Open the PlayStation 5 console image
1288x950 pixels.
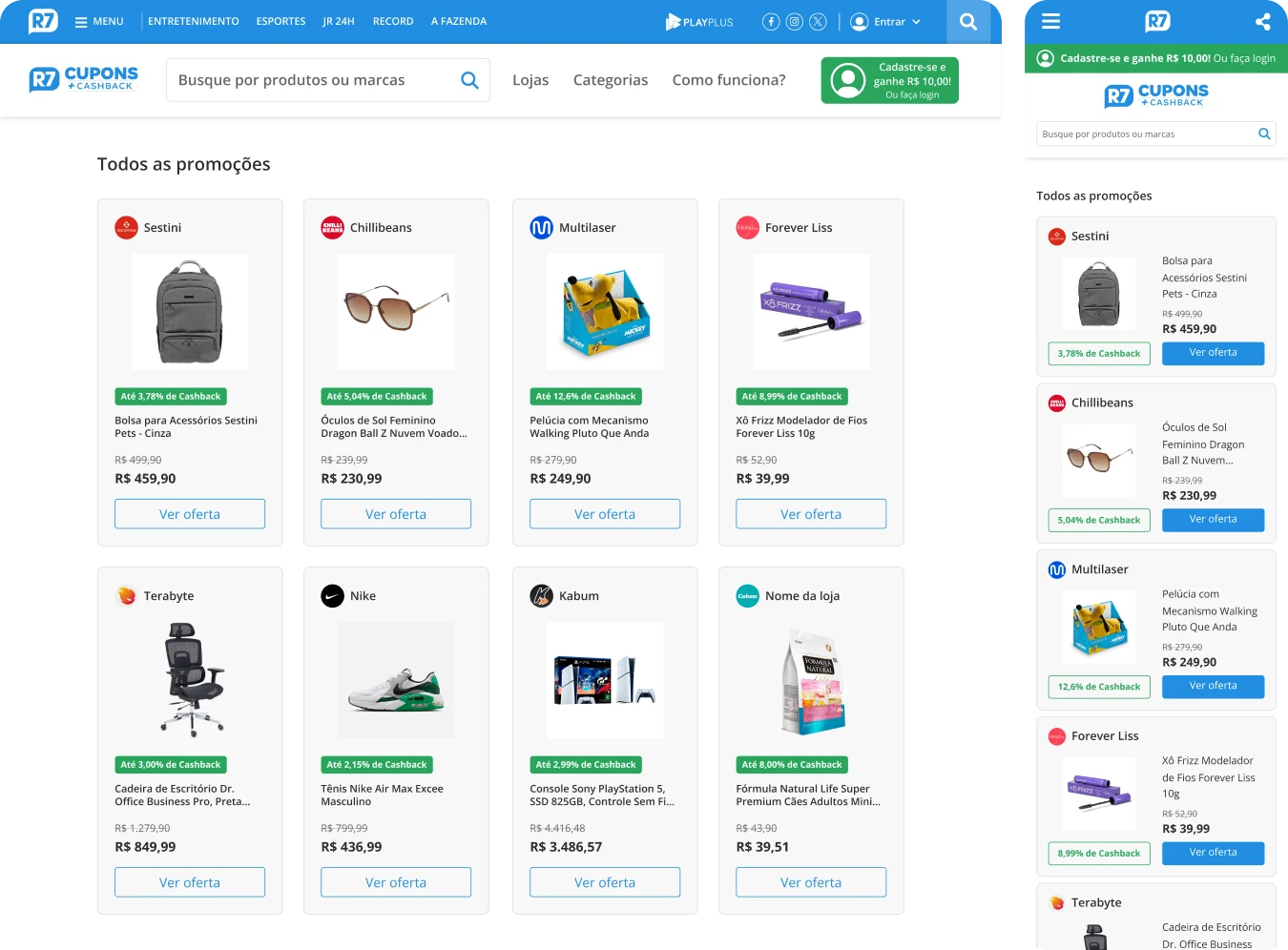(605, 680)
